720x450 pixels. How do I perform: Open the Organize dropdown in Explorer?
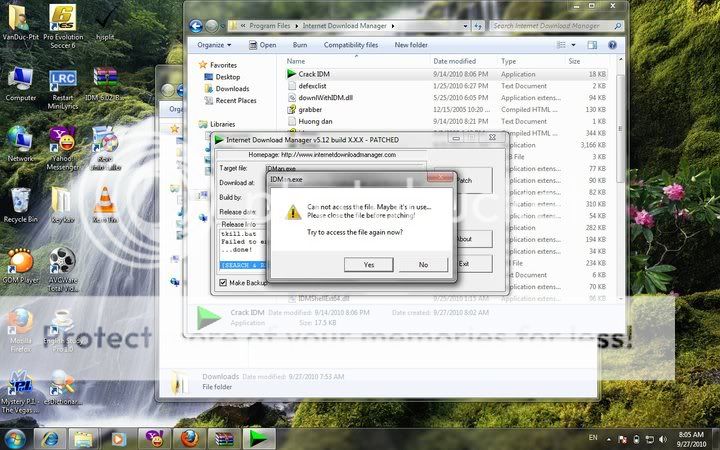(214, 45)
